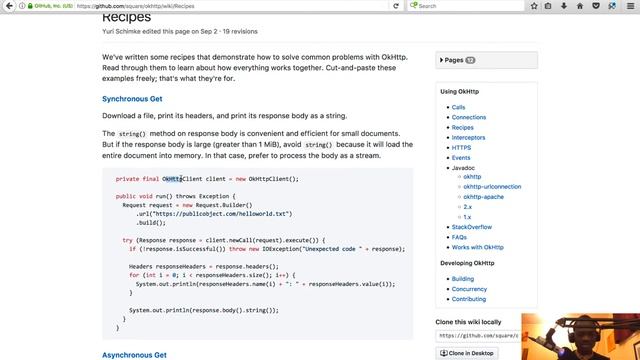The width and height of the screenshot is (640, 360).
Task: Open the bookmarks list icon
Action: point(548,6)
